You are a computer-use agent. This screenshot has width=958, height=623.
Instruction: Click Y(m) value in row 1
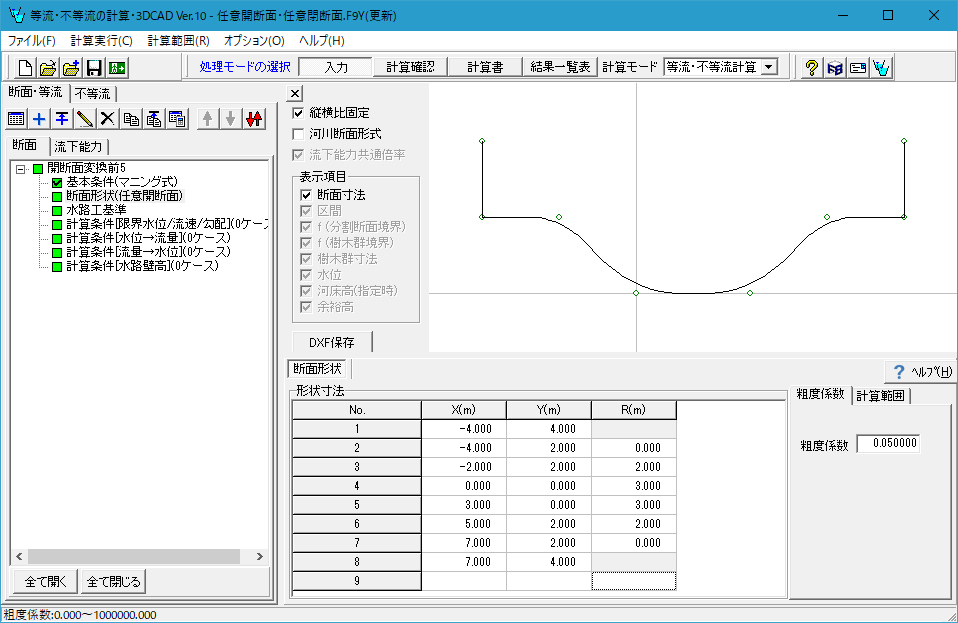tap(549, 429)
